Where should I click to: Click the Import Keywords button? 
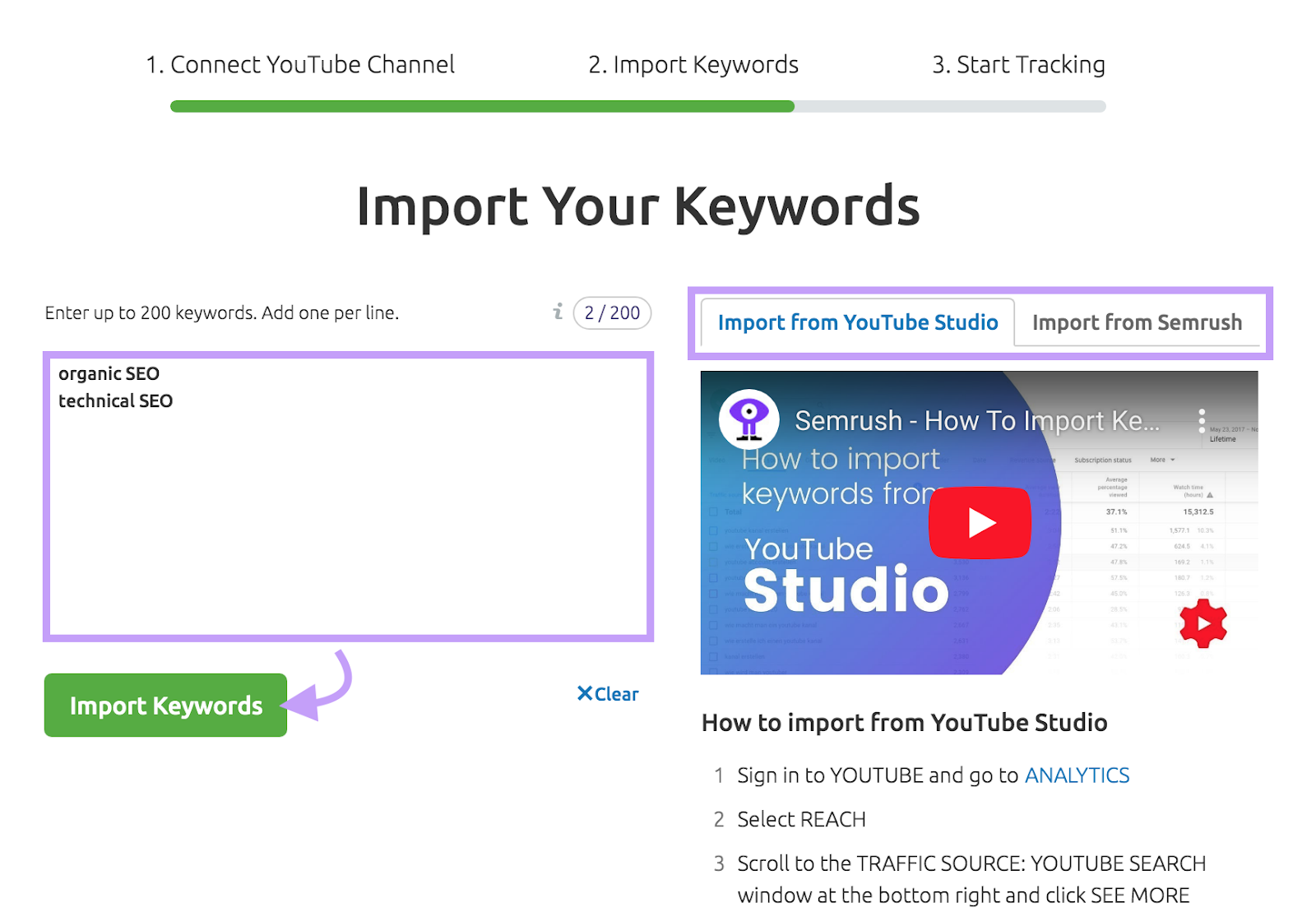(164, 705)
